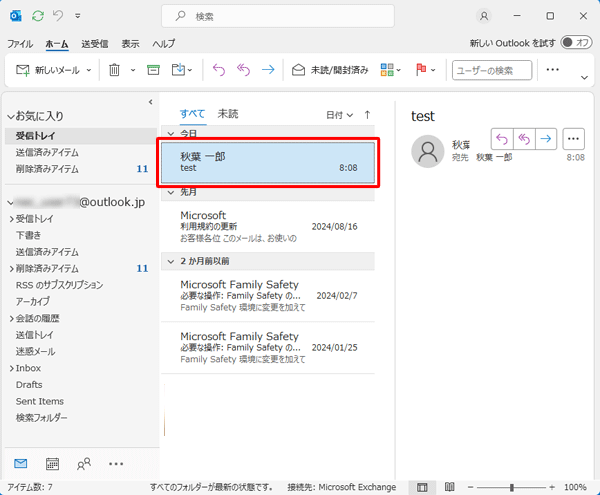Viewport: 600px width, 495px height.
Task: Click the send/receive sync icon in title bar
Action: (x=38, y=16)
